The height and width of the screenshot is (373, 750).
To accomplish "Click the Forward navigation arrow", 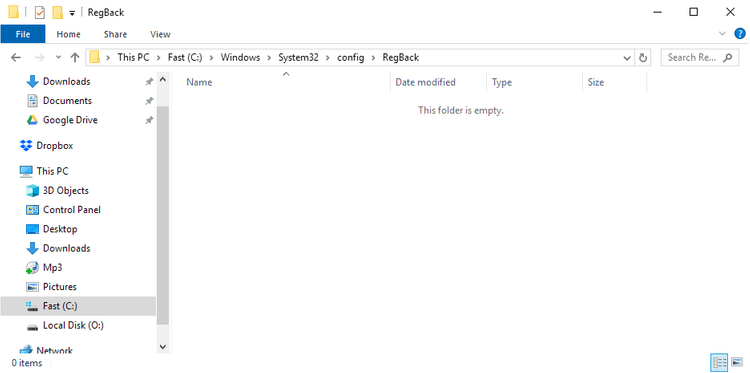I will 40,57.
